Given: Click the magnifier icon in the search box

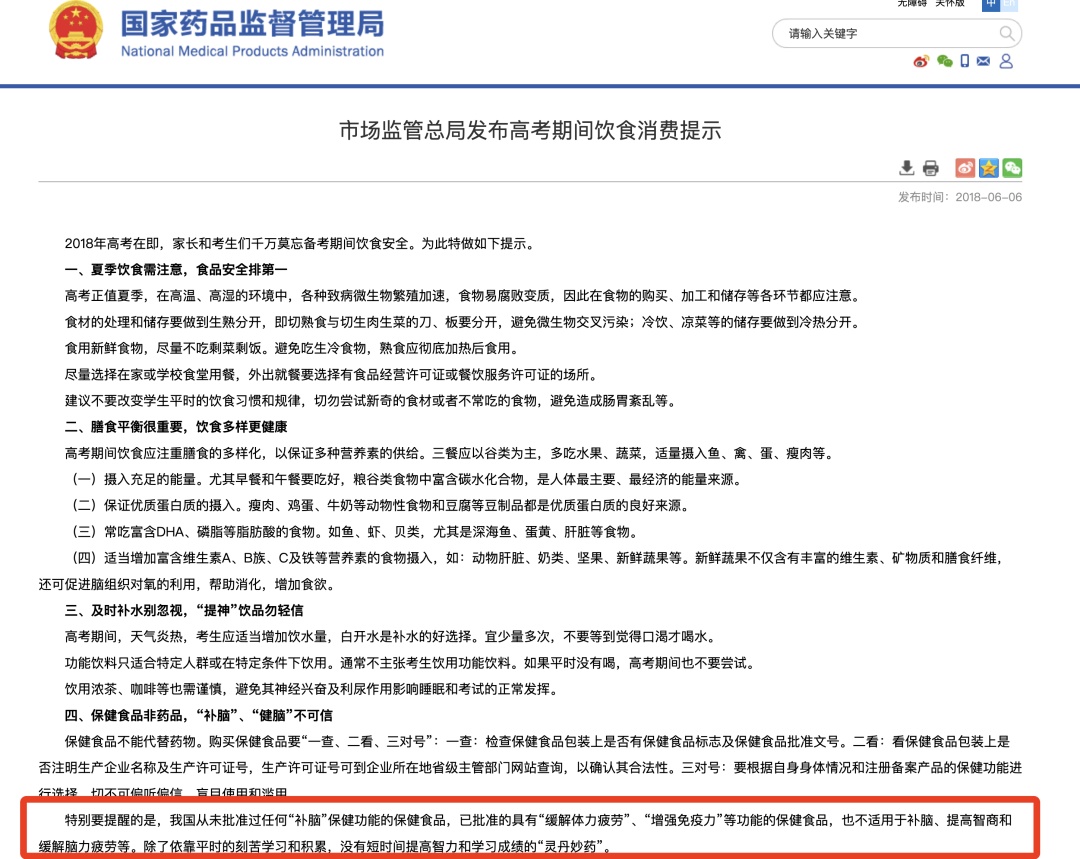Looking at the screenshot, I should point(1007,33).
